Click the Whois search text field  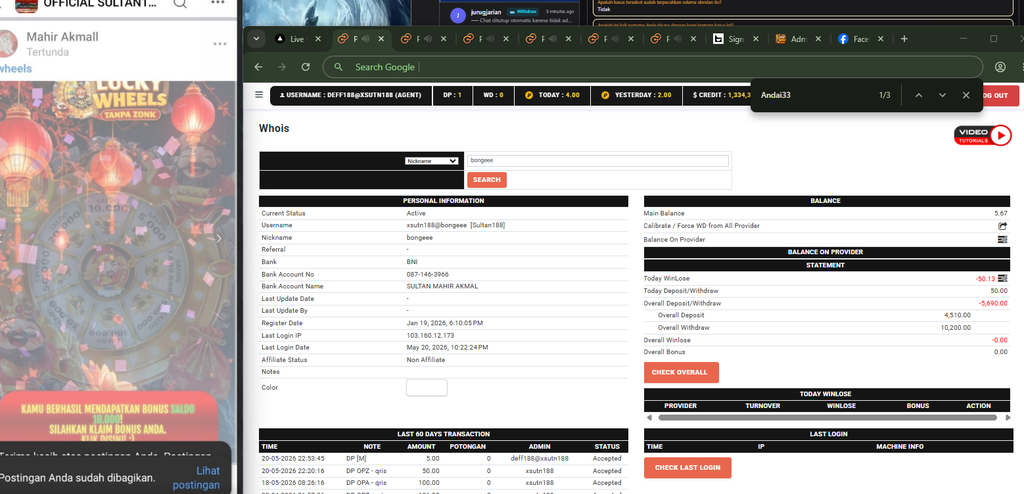click(598, 161)
